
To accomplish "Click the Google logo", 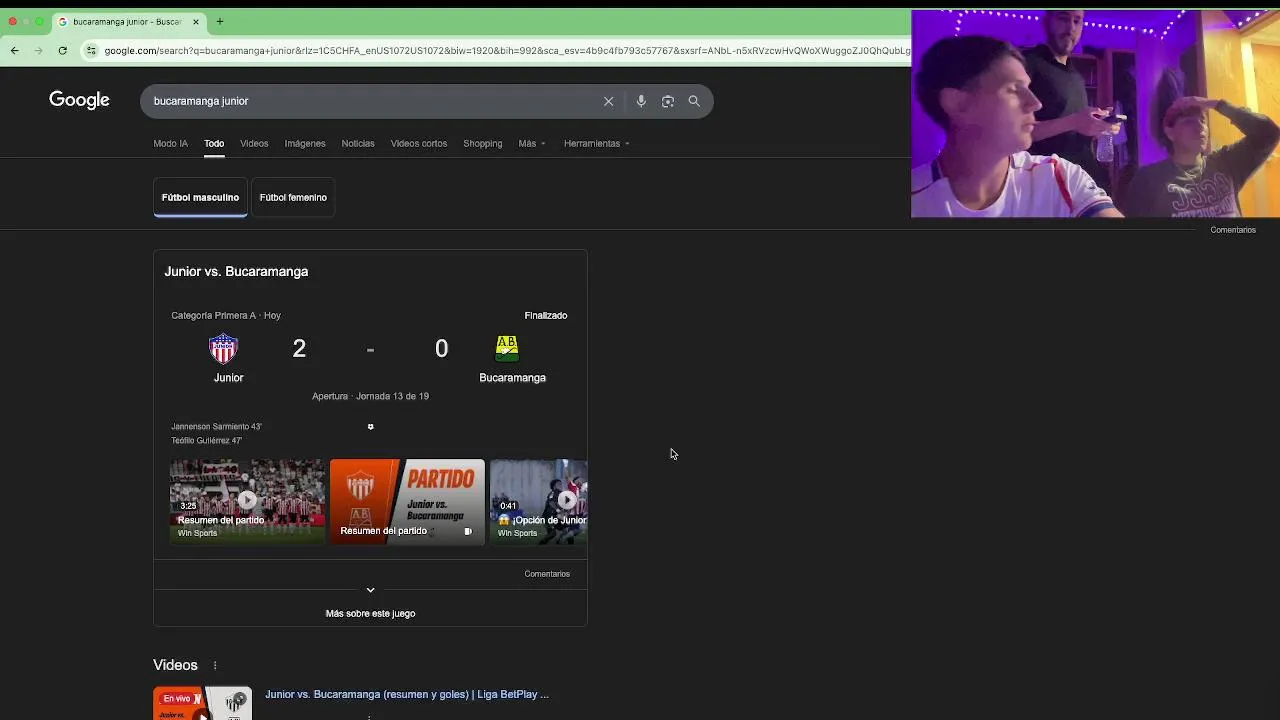I will tap(79, 100).
